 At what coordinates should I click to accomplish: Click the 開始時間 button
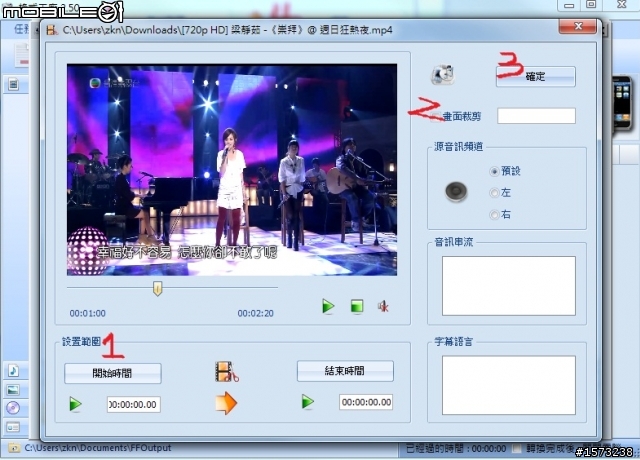113,373
